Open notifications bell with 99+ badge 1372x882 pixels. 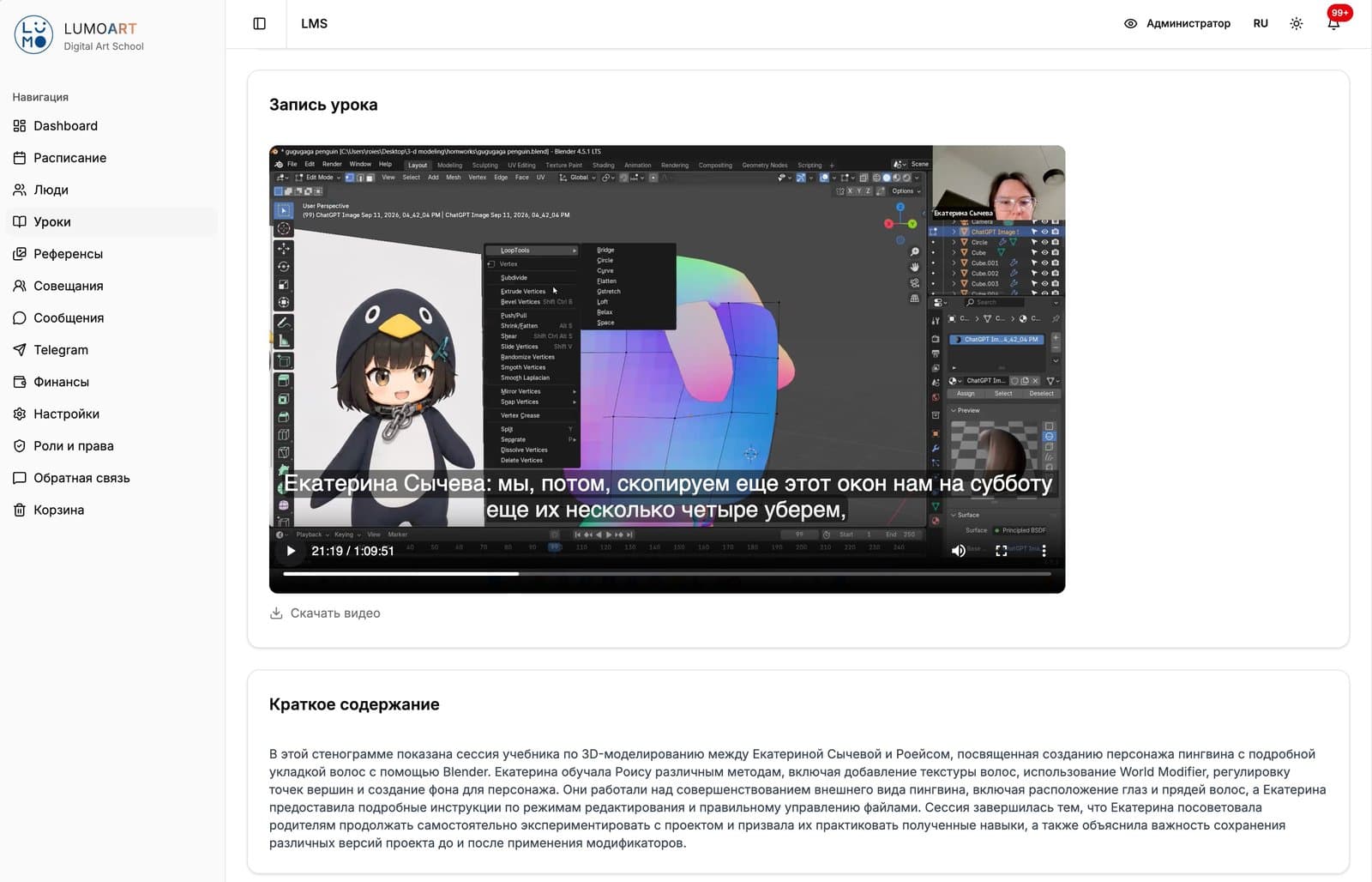[1333, 24]
